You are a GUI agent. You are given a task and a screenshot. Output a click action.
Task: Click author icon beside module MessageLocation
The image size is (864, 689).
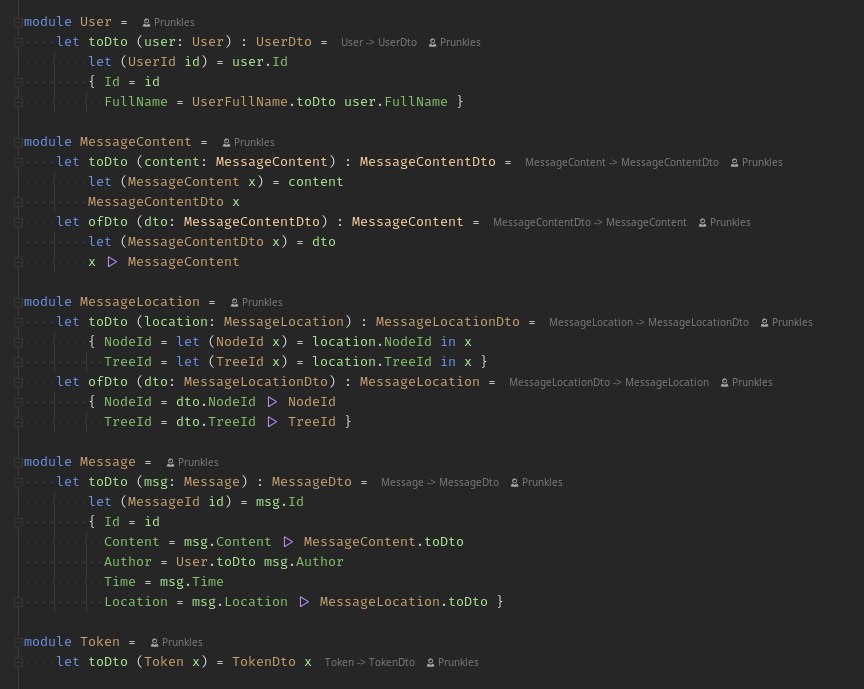234,303
